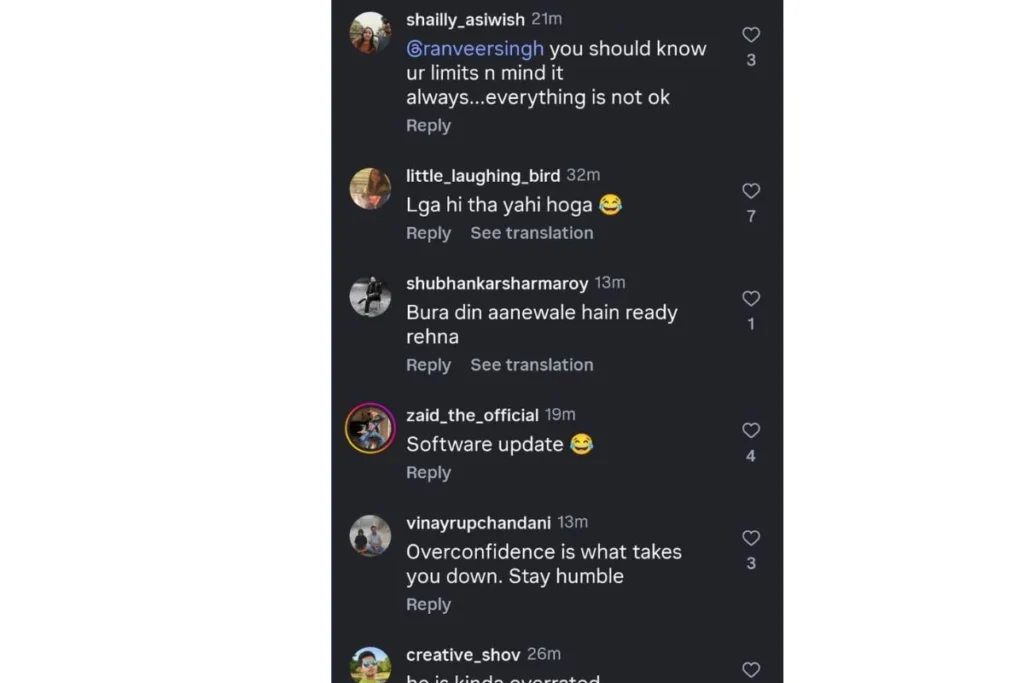Reply to shailly_asiwish's comment
1024x683 pixels.
[428, 126]
